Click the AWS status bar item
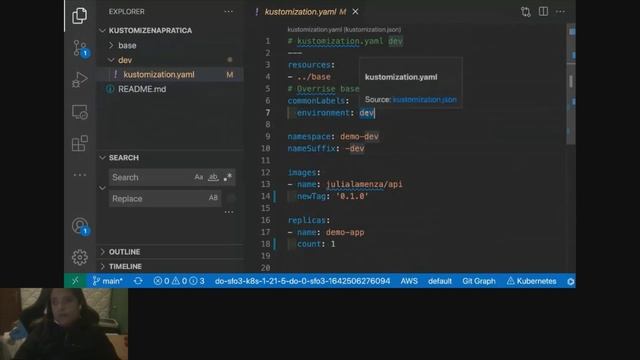The width and height of the screenshot is (640, 360). point(409,281)
